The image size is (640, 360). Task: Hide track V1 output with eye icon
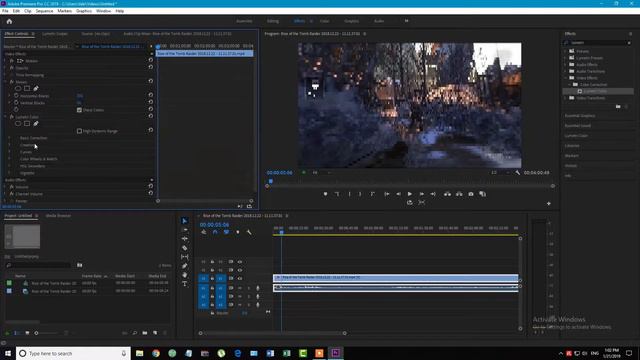point(240,278)
